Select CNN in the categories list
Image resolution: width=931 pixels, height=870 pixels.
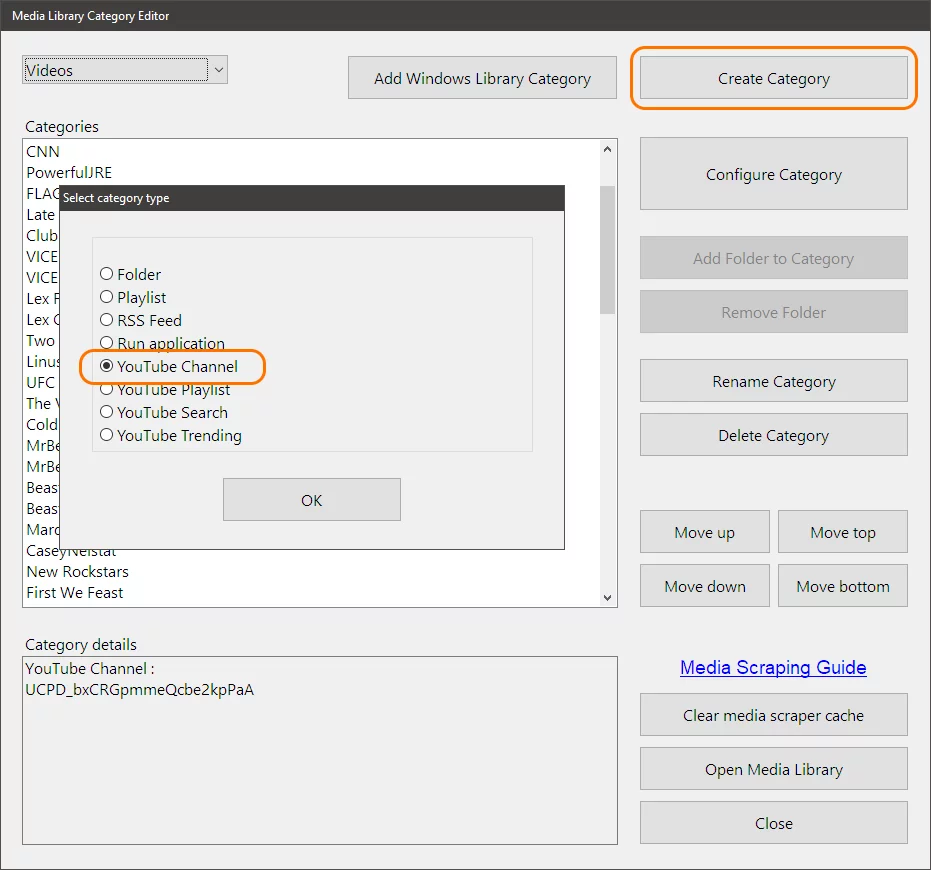[312, 151]
